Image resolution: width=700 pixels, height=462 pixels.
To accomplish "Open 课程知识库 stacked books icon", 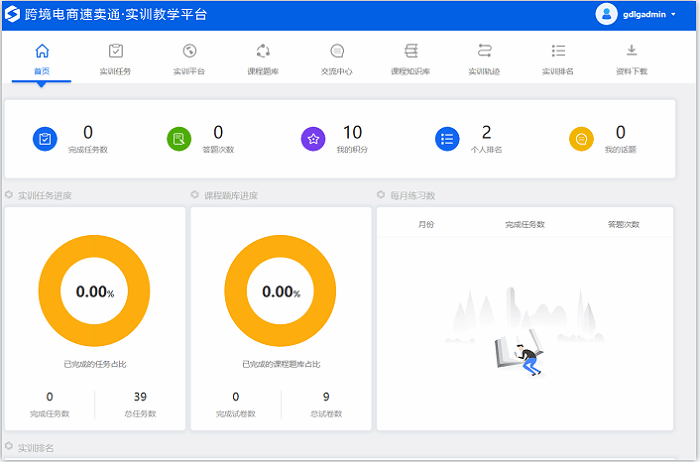I will [411, 51].
